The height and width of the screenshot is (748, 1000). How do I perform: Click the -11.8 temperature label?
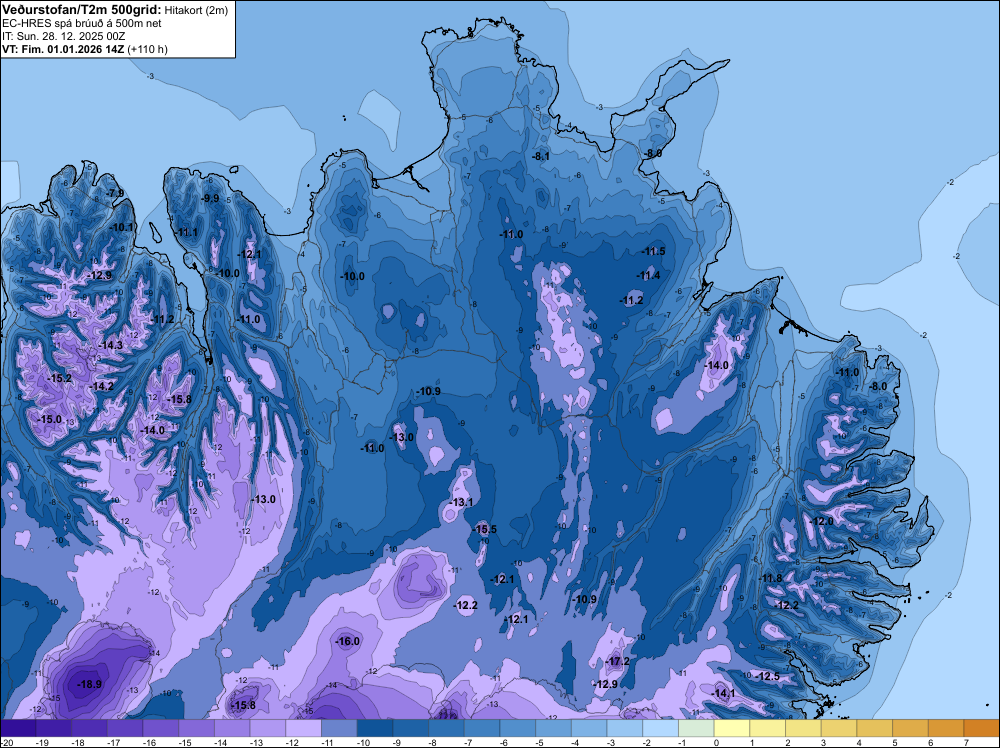[x=770, y=578]
